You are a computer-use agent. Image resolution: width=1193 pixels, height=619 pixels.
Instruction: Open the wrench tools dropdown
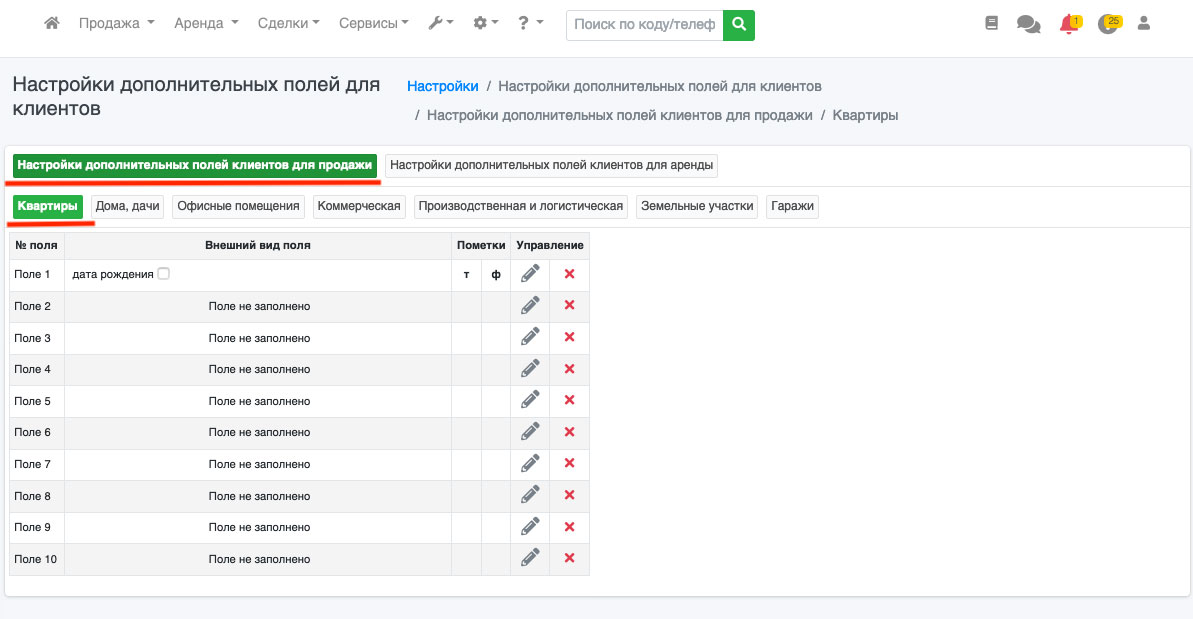440,23
